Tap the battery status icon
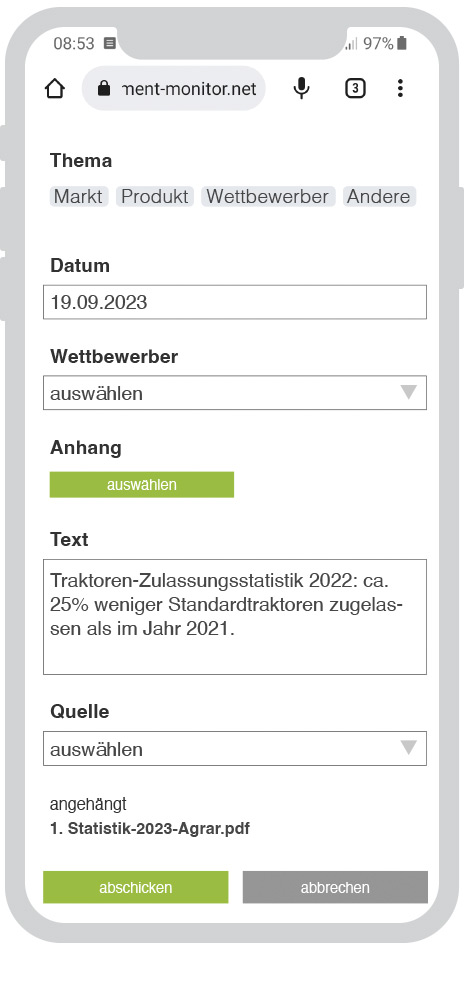This screenshot has height=1000, width=464. [402, 43]
